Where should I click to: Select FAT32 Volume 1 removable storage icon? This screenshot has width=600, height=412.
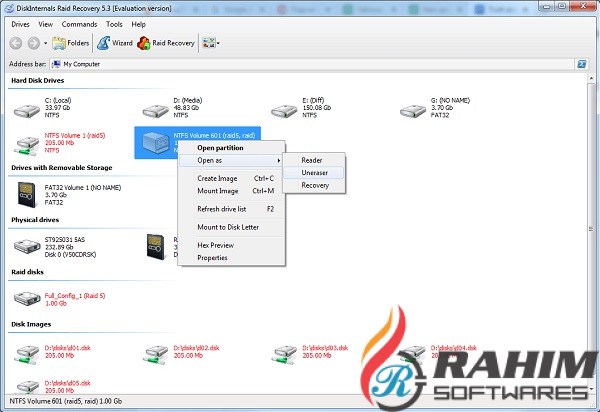coord(27,195)
